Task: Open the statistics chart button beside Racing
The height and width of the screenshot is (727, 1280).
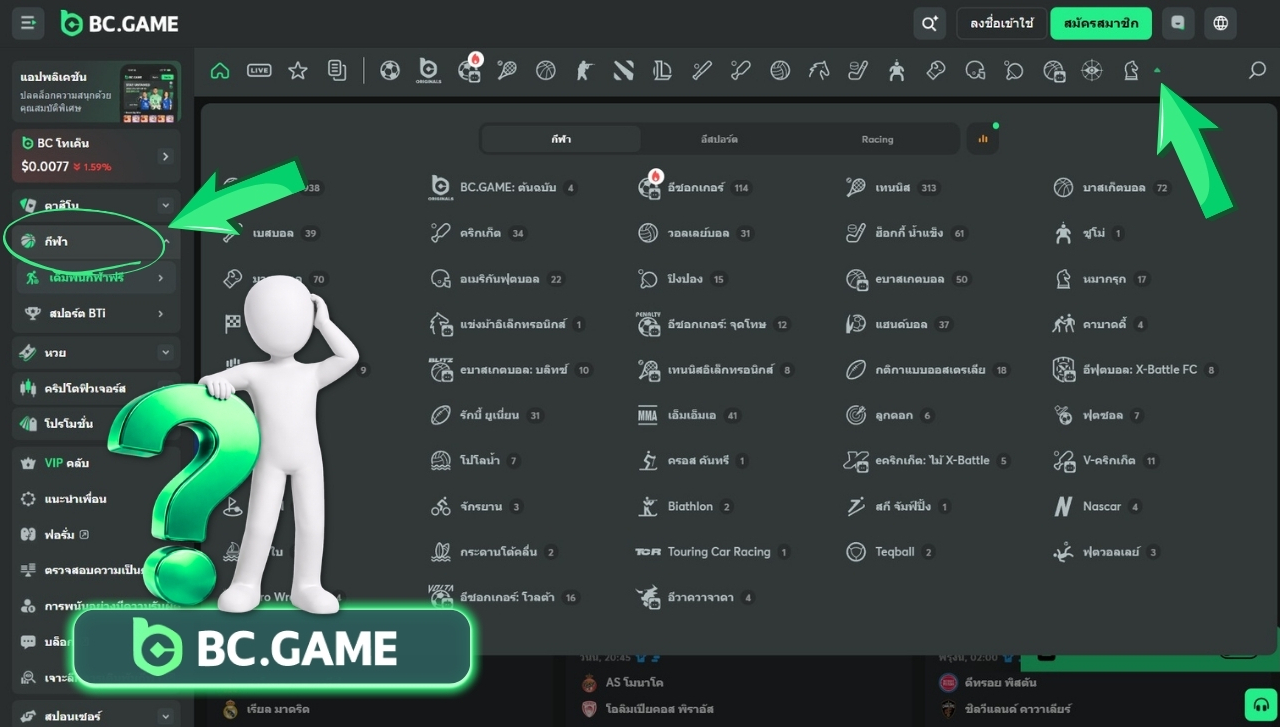Action: pyautogui.click(x=982, y=139)
